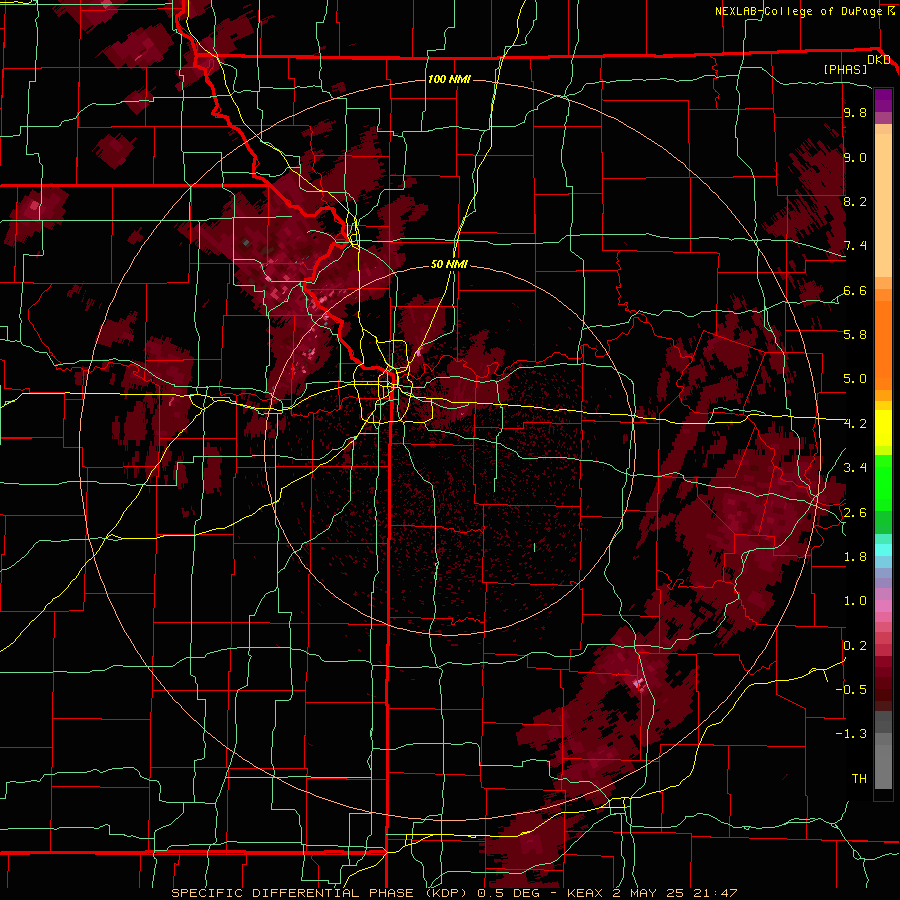Click the (KDP) abbreviation in the caption
900x900 pixels.
tap(448, 893)
